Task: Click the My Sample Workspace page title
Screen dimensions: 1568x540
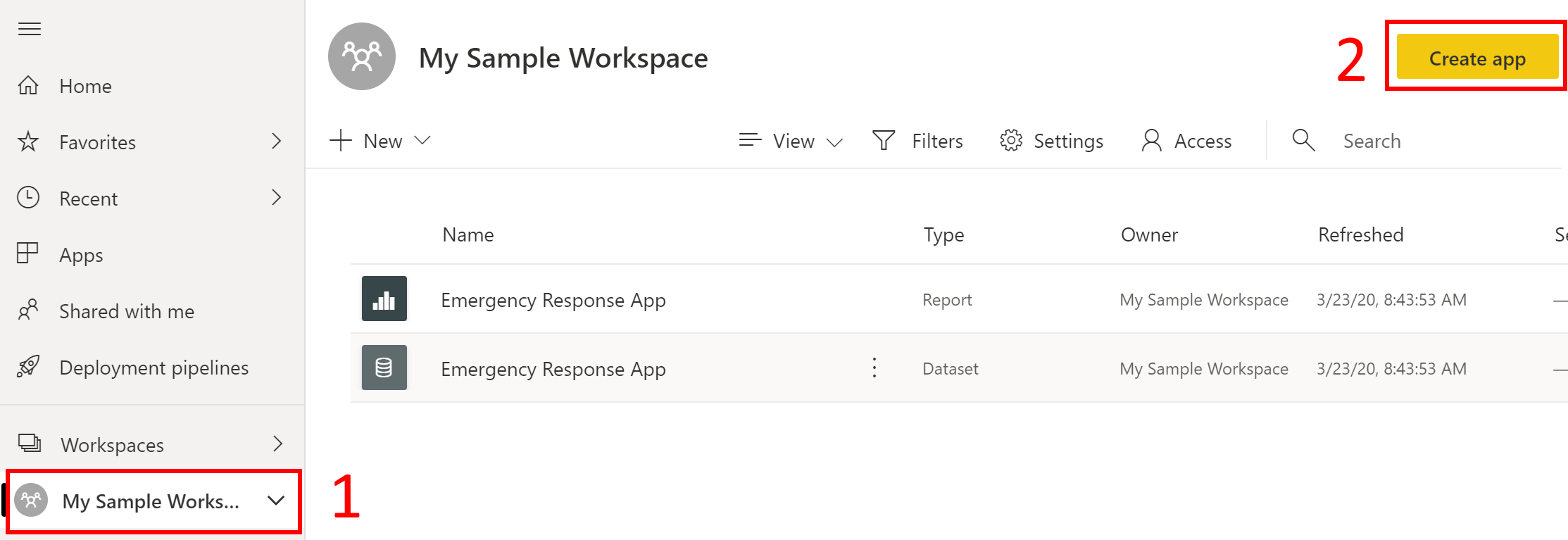Action: [563, 58]
